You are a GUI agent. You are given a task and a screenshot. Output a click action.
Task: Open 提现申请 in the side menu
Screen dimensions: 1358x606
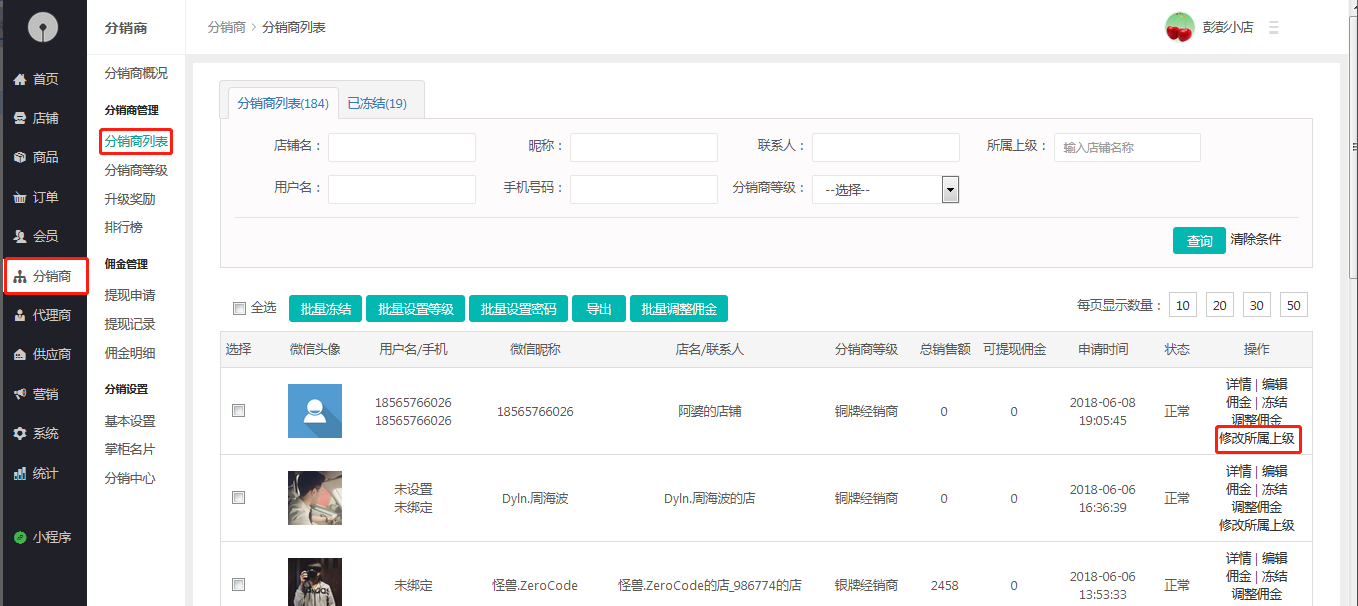tap(130, 295)
